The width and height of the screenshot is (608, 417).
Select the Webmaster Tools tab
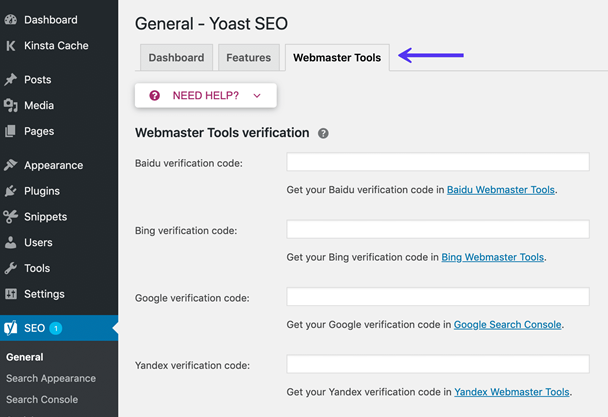(337, 58)
